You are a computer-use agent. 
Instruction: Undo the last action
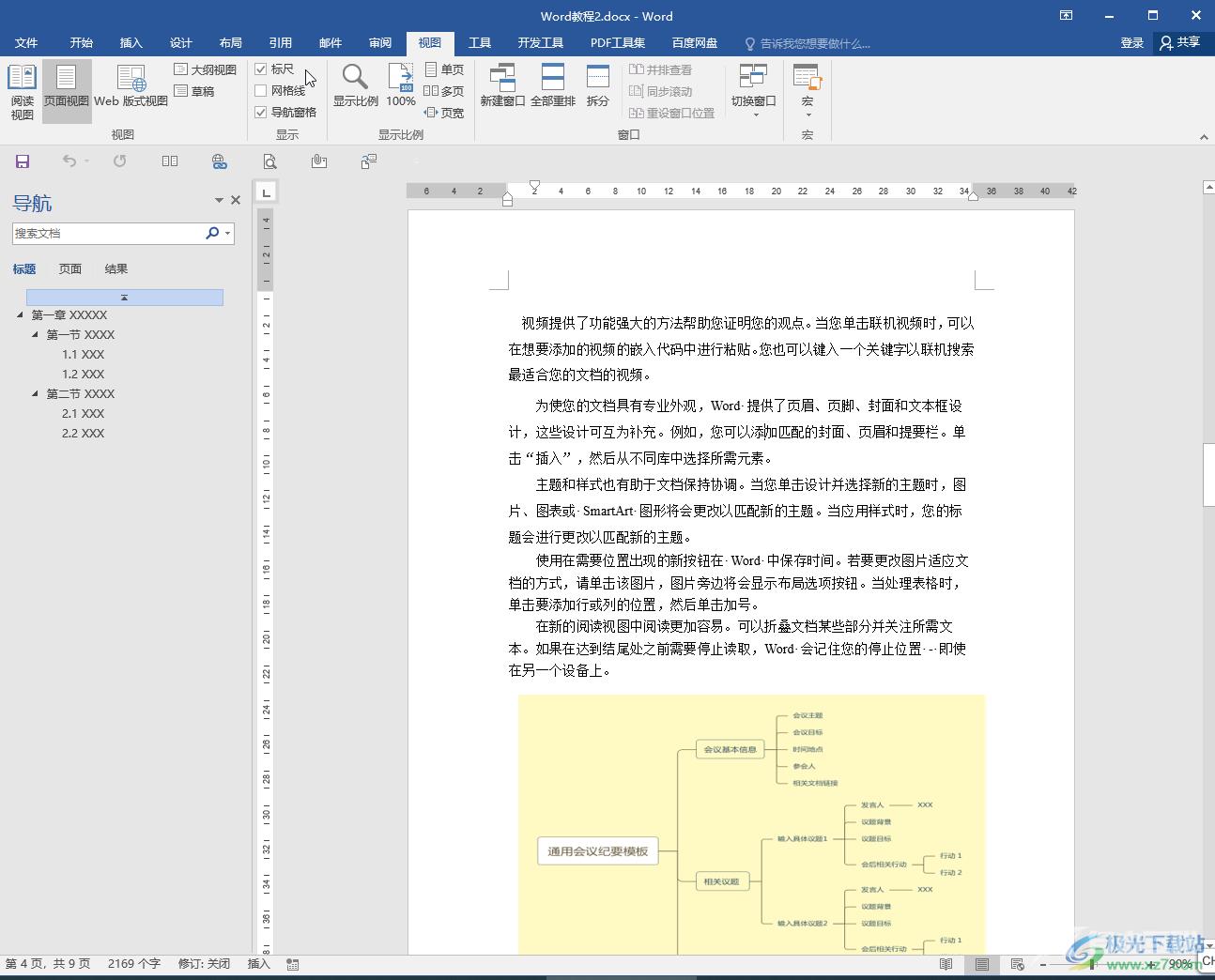pos(69,161)
